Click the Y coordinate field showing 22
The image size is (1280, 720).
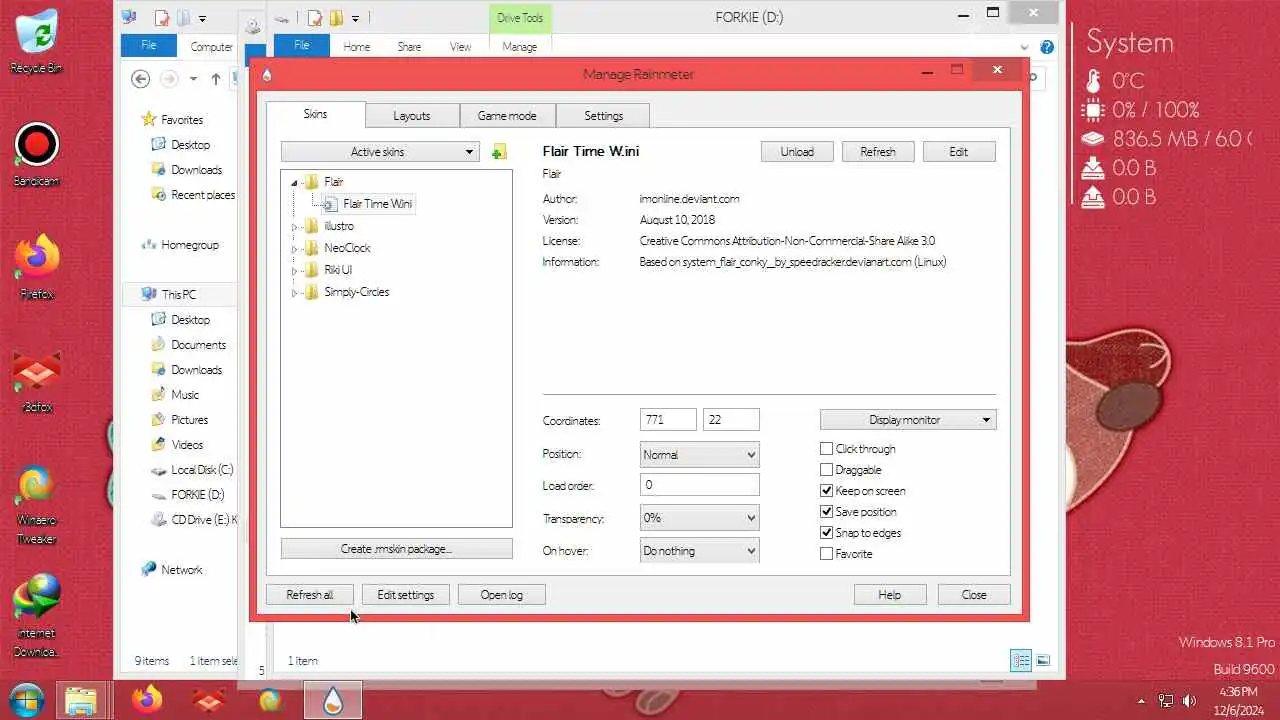(x=731, y=420)
